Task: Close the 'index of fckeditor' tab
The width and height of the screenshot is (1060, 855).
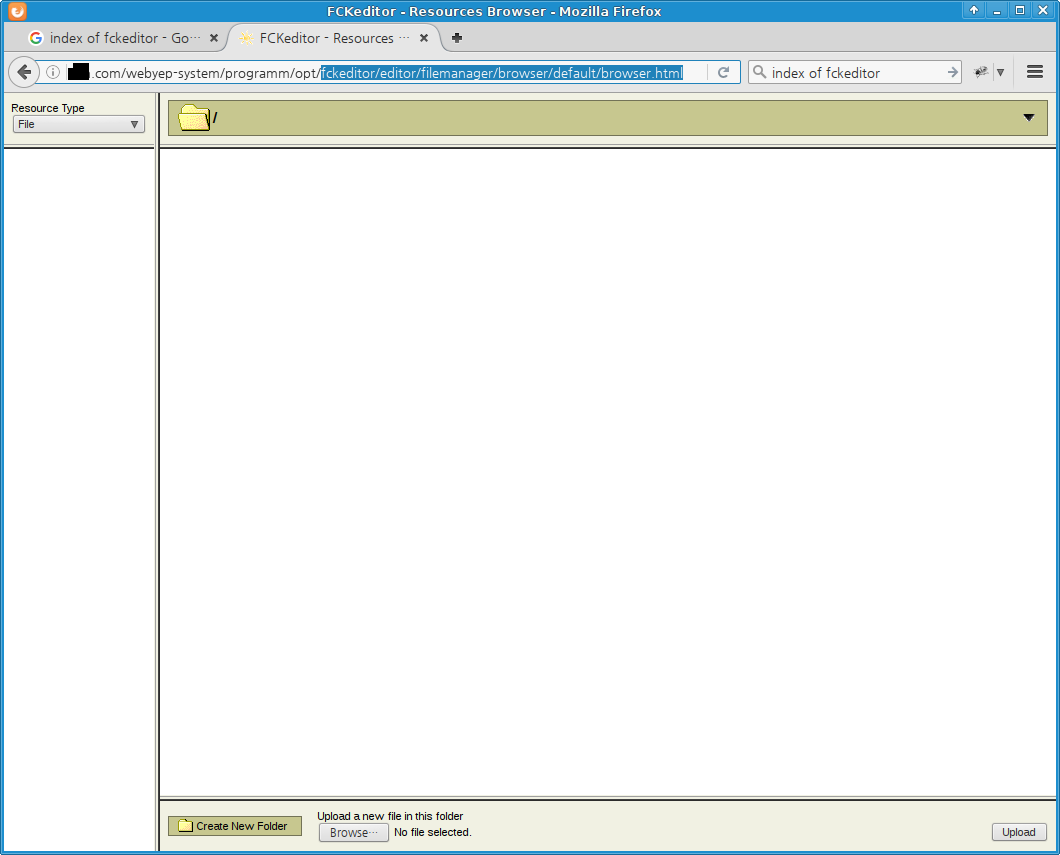Action: 214,38
